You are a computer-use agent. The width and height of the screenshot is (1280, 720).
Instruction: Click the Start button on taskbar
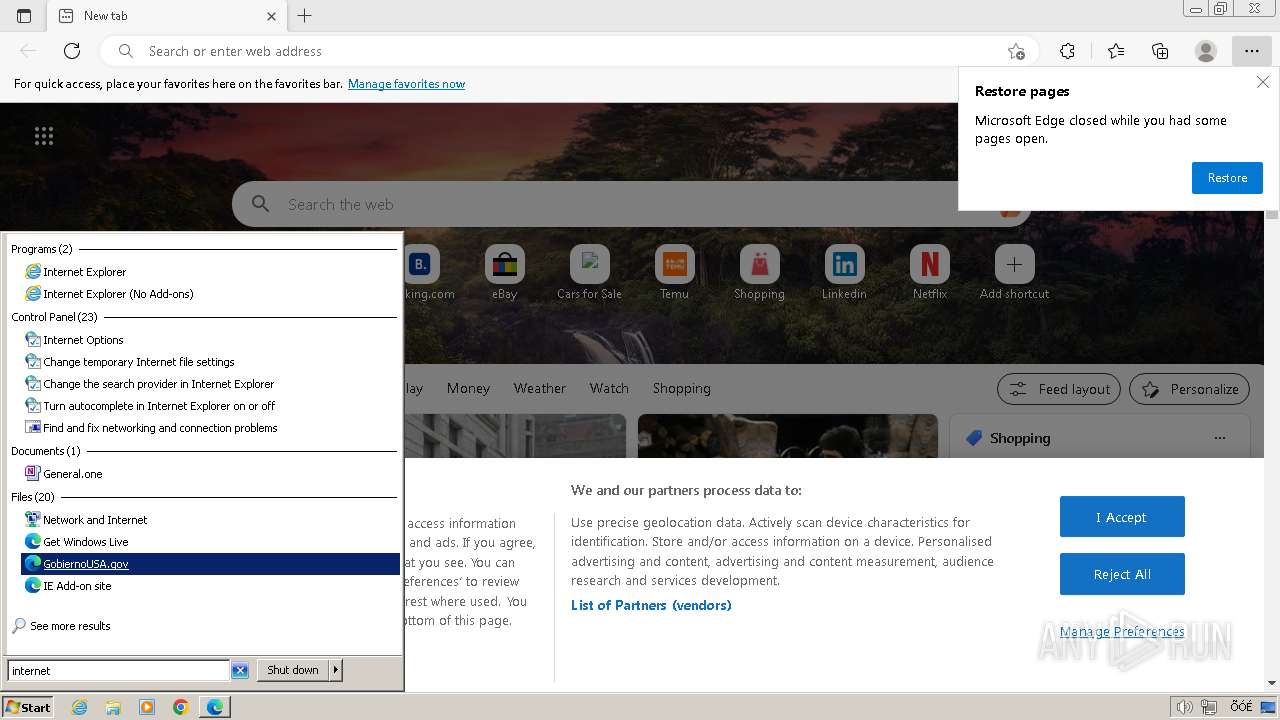pos(28,707)
